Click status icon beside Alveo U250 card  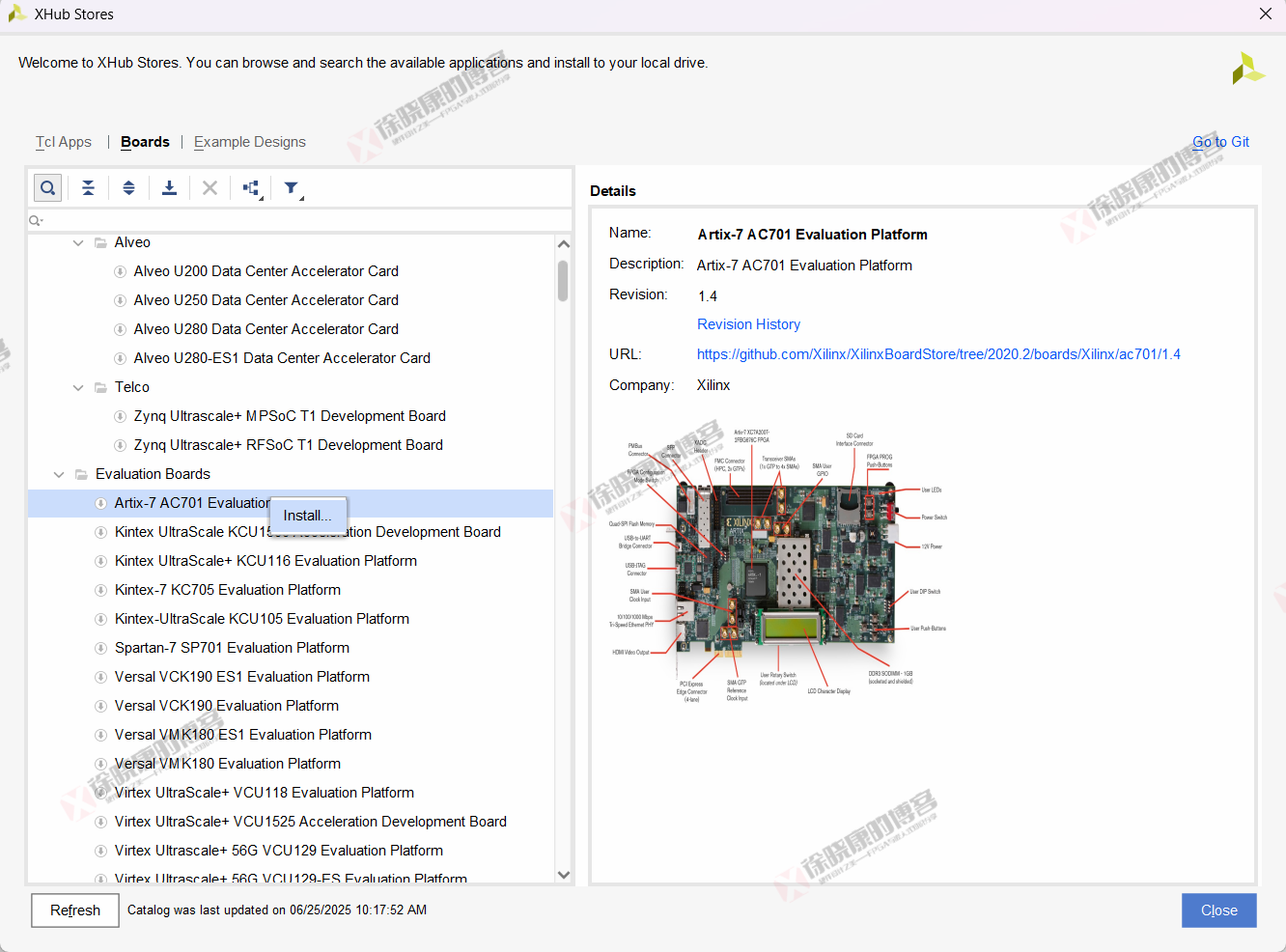121,300
